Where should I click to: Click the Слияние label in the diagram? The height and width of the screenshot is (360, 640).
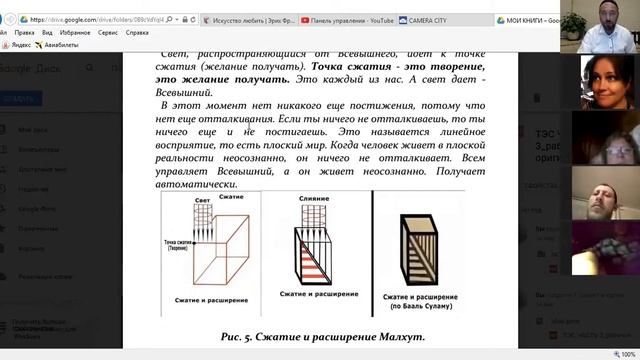(x=314, y=199)
